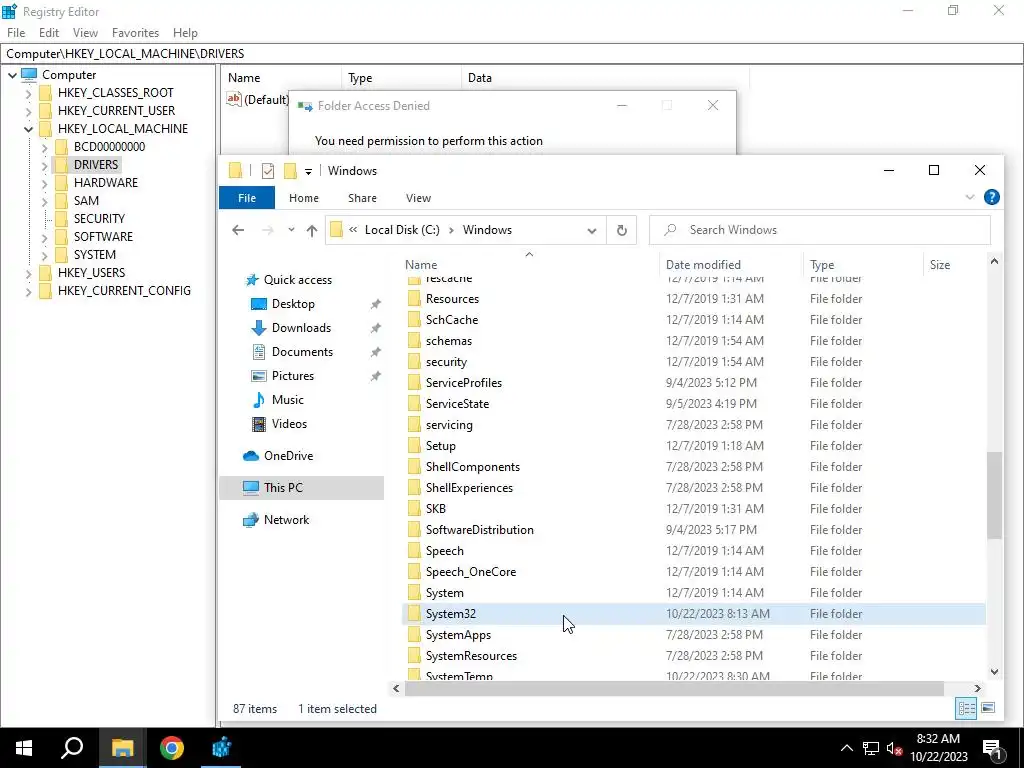Screen dimensions: 1024x768
Task: Select the HARDWARE registry key
Action: [x=105, y=183]
